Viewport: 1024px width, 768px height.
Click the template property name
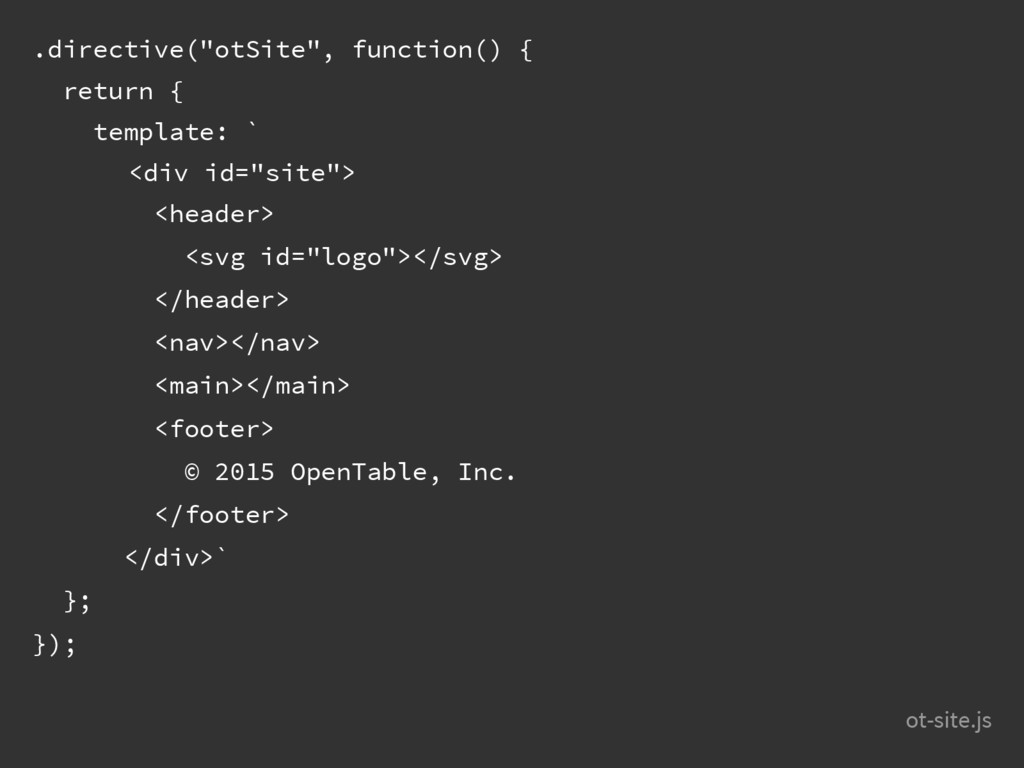(x=154, y=133)
